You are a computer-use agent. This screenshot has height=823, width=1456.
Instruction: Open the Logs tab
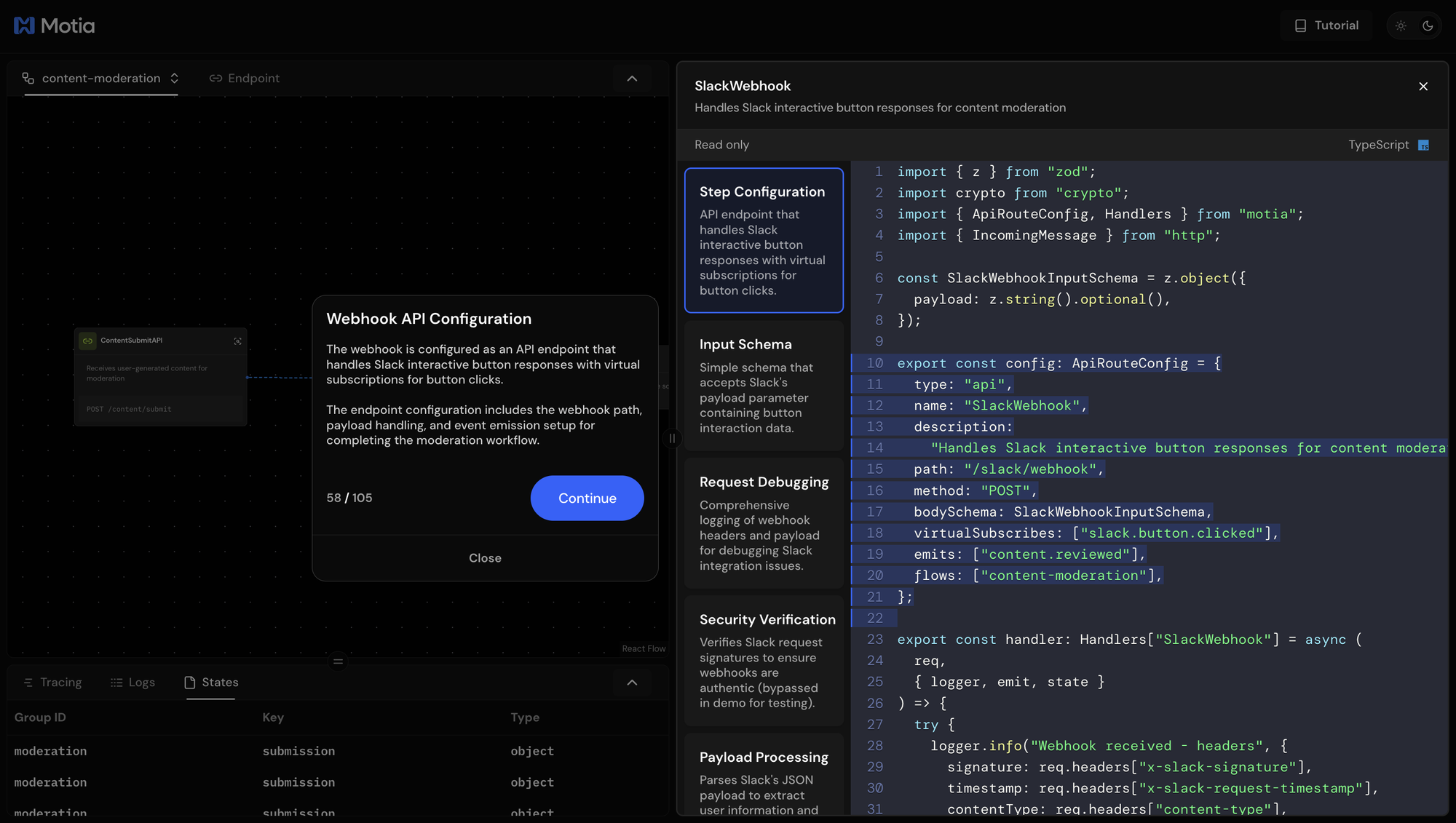(132, 683)
